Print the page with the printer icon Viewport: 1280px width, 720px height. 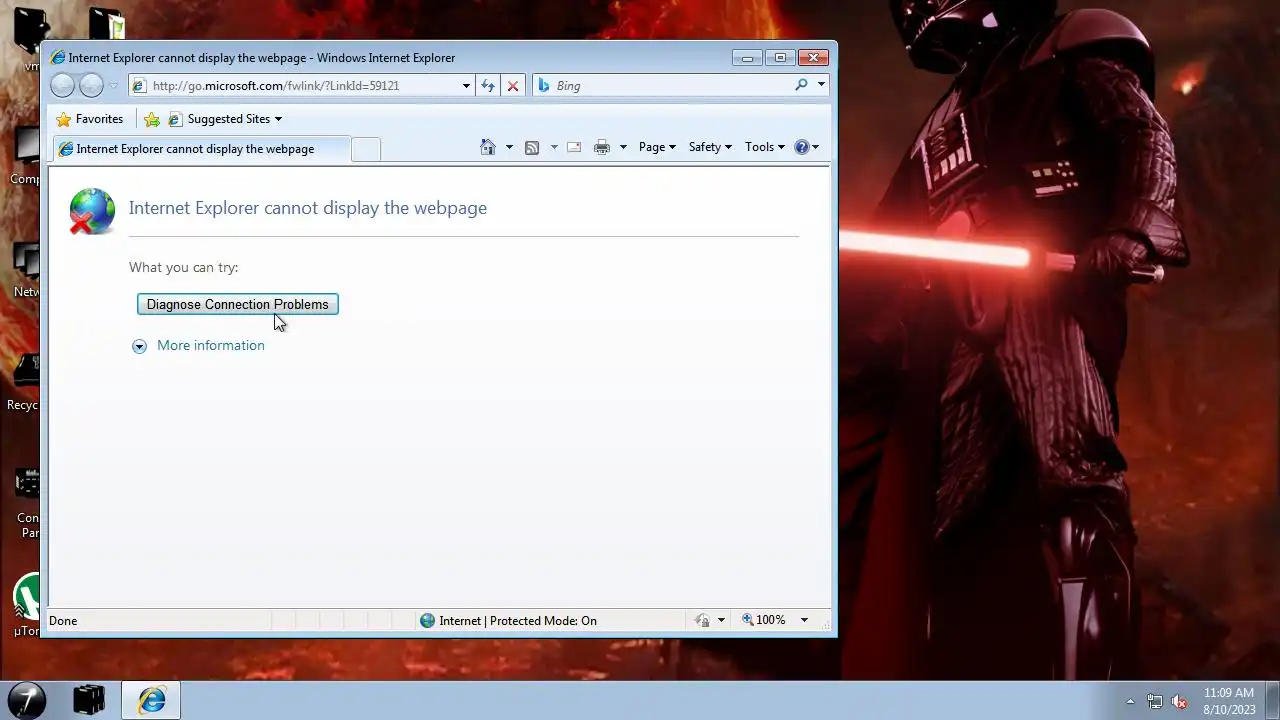pos(602,147)
